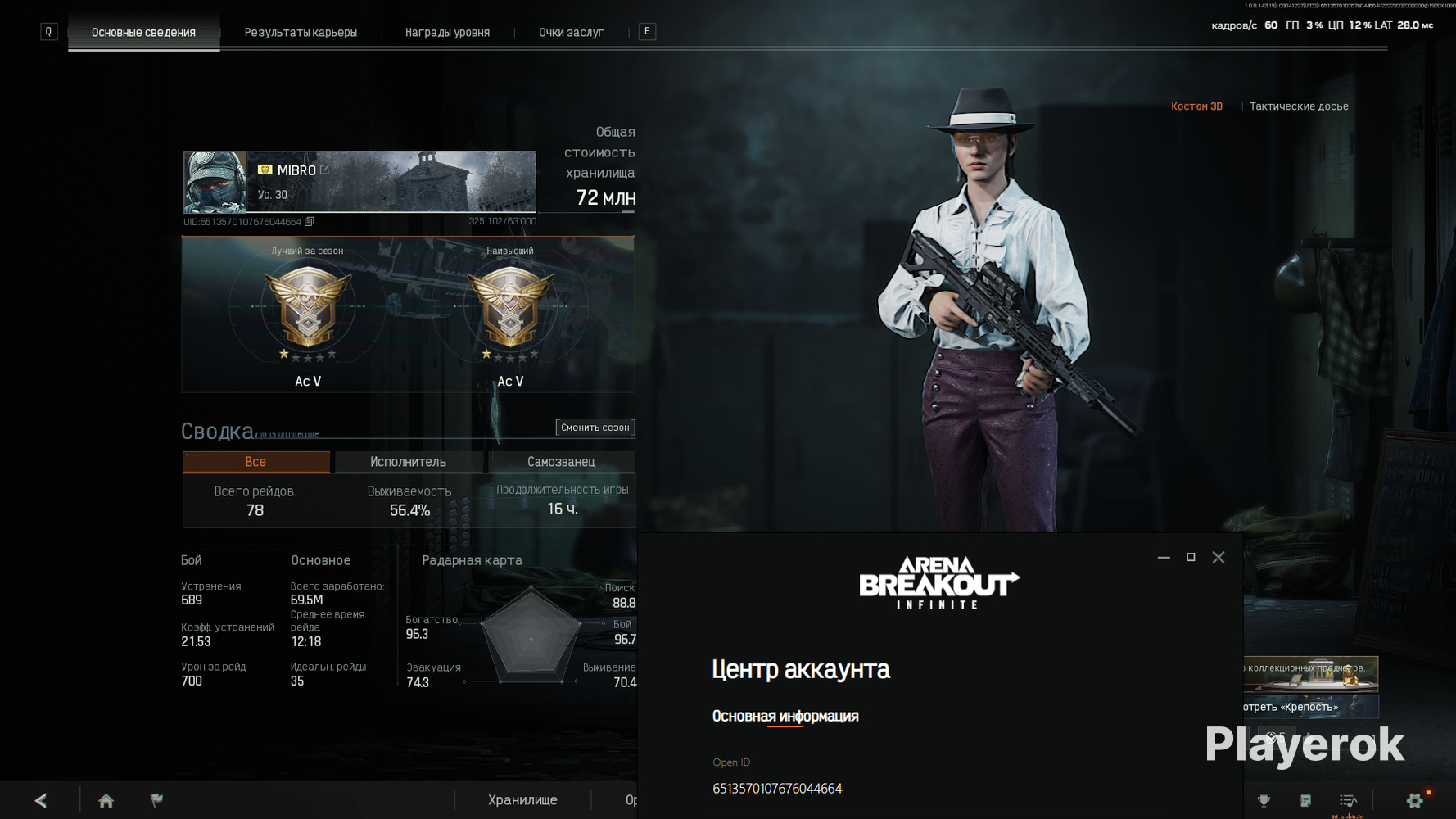Open the music playlist icon
1456x819 pixels.
(x=1348, y=800)
